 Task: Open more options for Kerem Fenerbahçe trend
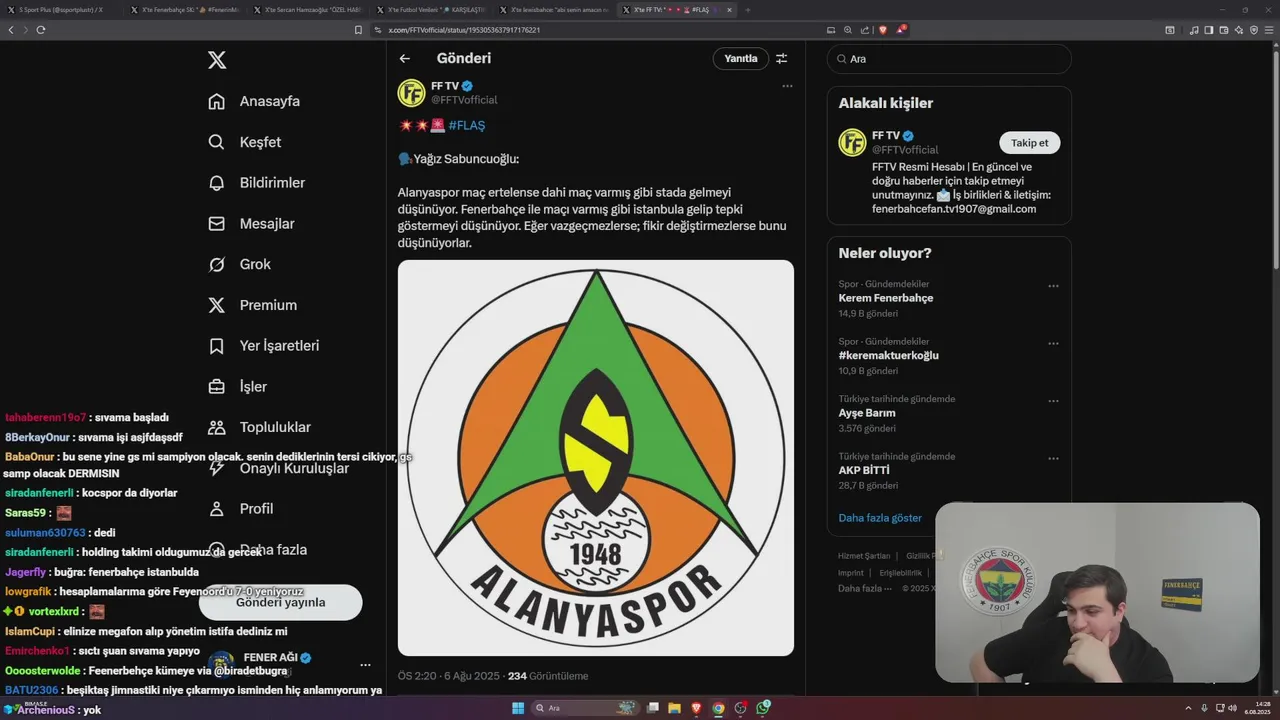pos(1053,286)
